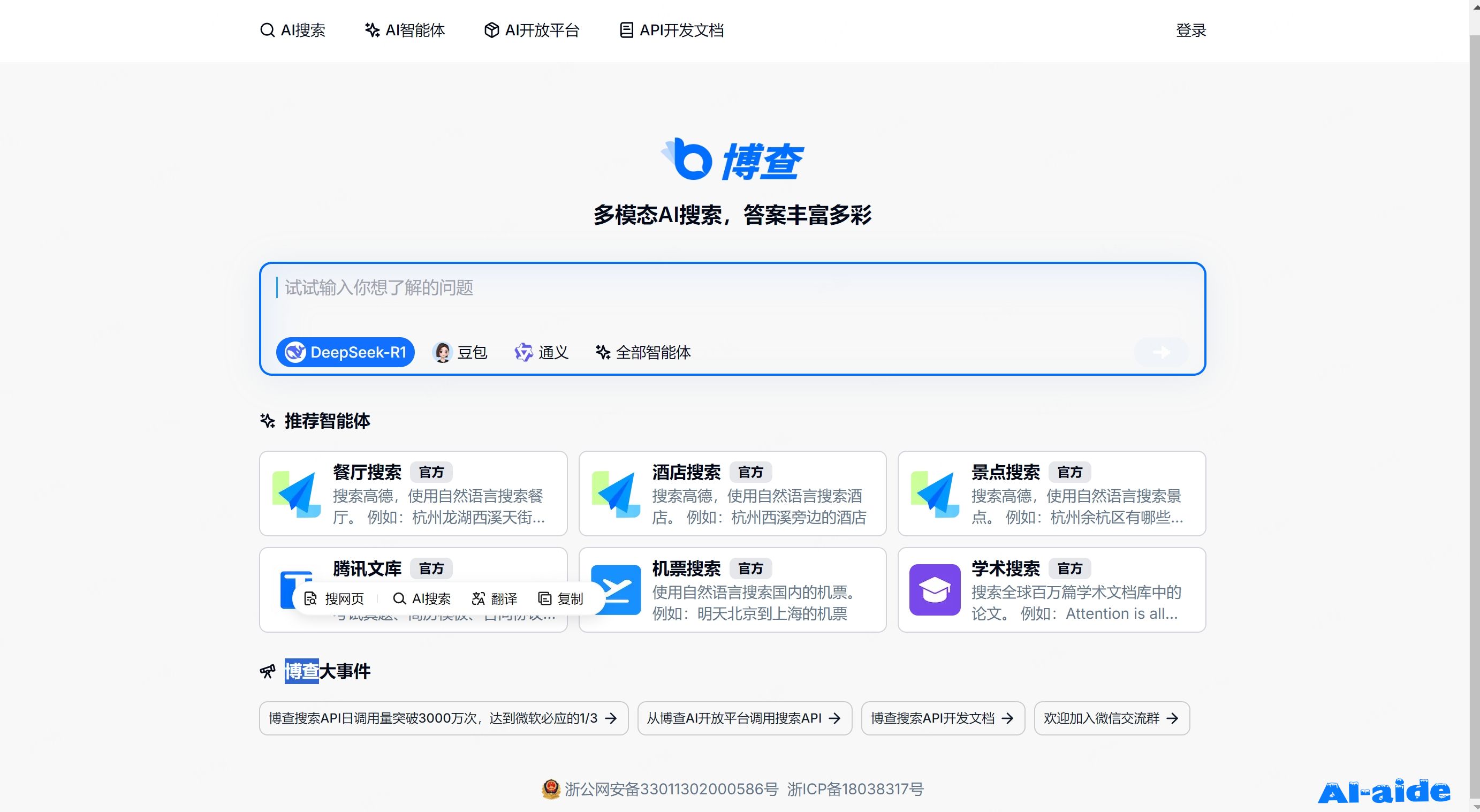Click the send arrow button
1480x812 pixels.
pos(1161,352)
